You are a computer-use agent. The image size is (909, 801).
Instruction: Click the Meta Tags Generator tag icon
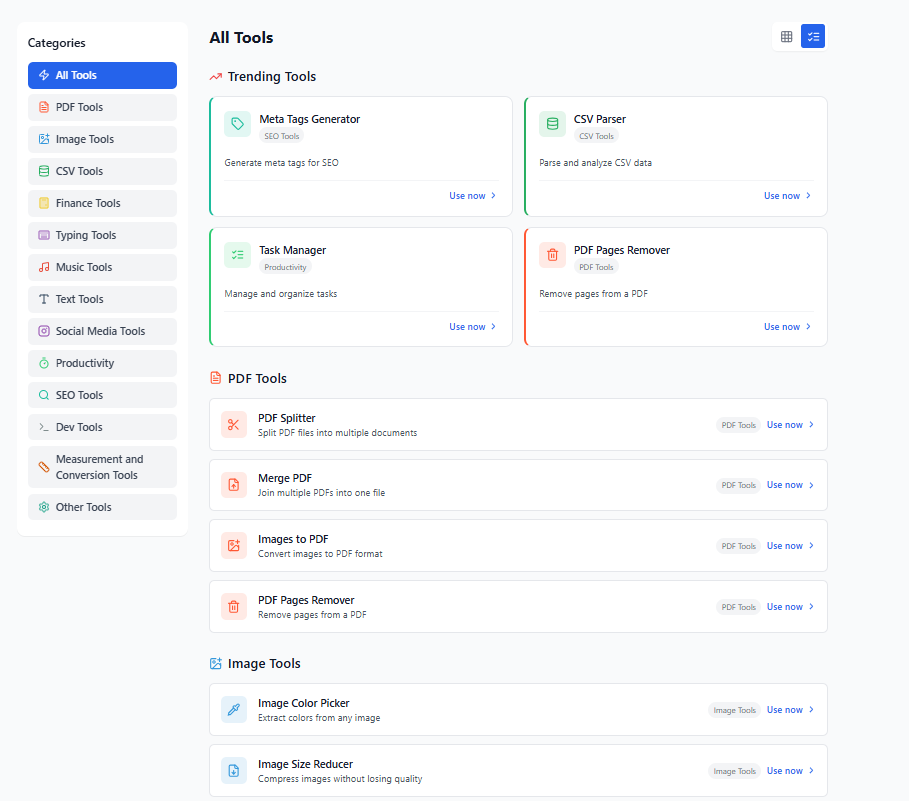[238, 124]
